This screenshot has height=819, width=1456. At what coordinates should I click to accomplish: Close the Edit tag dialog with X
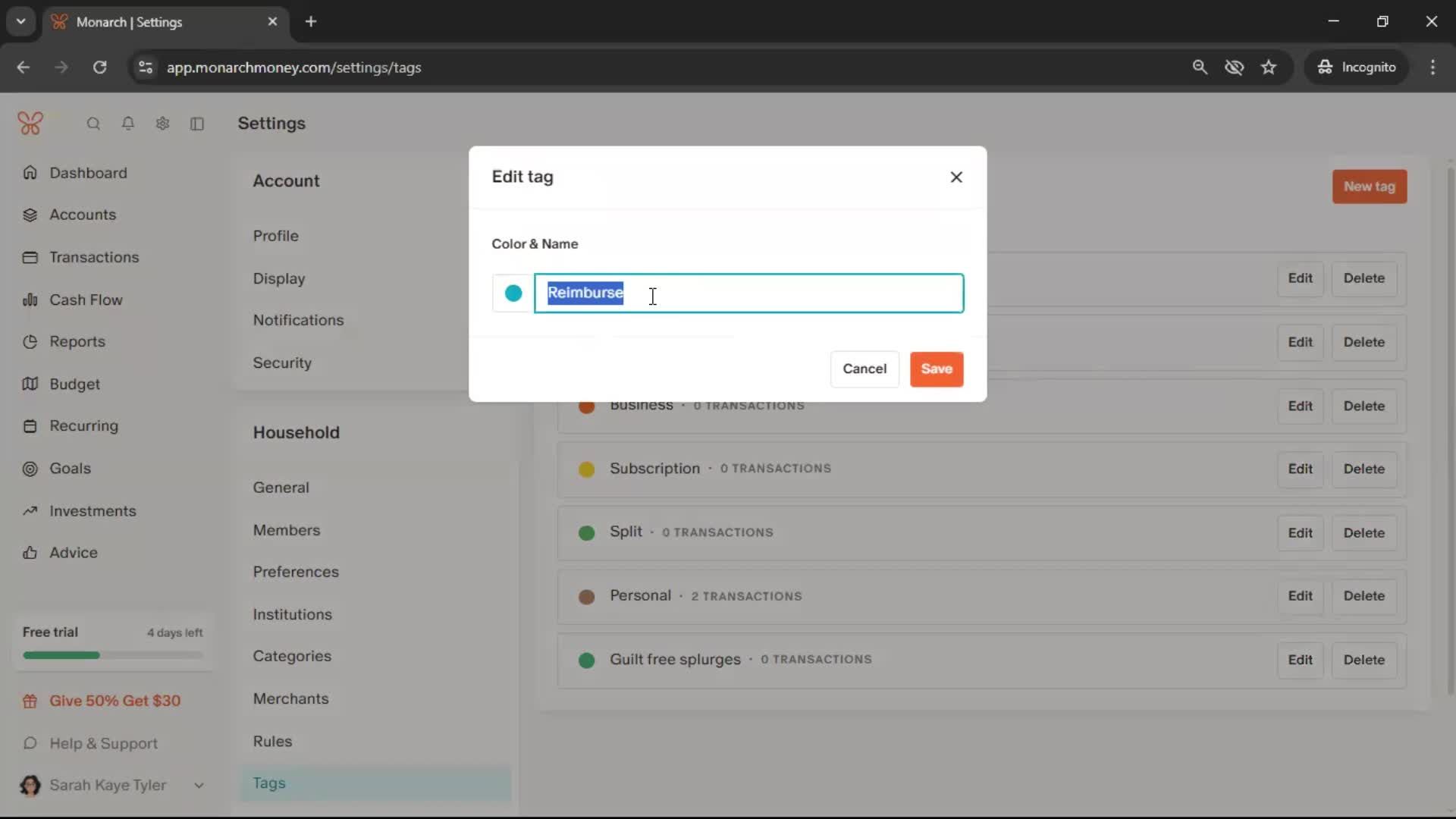click(x=956, y=177)
